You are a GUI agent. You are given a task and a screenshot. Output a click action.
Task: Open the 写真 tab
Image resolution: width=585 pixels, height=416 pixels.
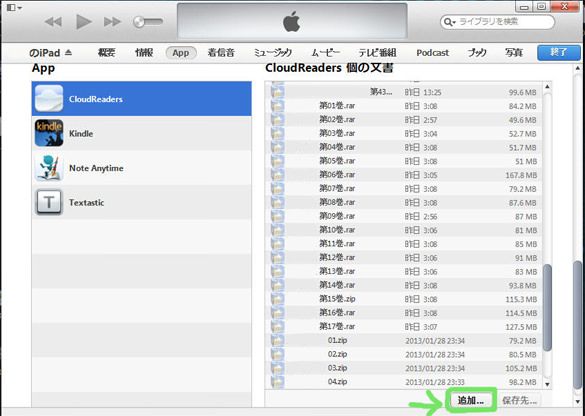click(514, 53)
